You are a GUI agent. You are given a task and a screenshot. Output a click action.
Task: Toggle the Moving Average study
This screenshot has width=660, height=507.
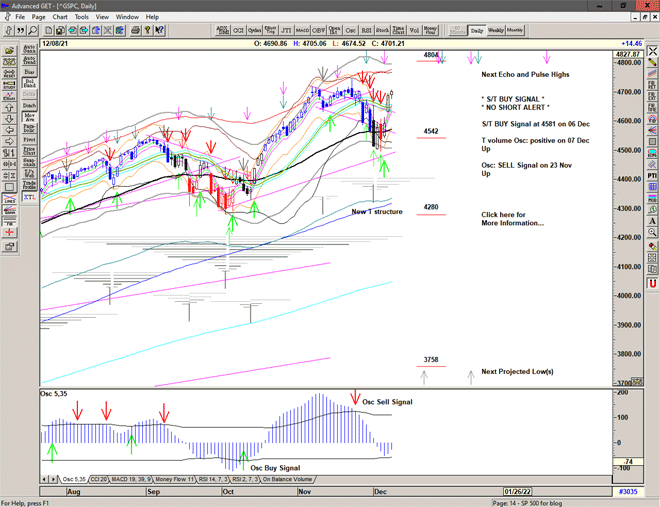point(29,117)
